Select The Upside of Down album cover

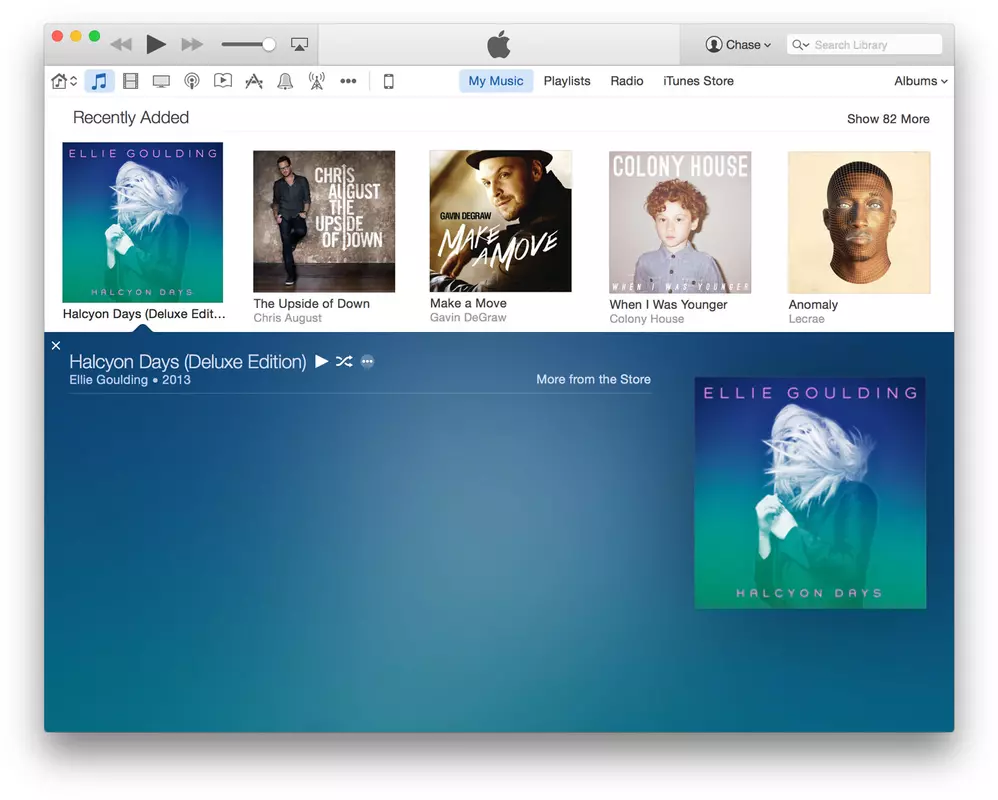pyautogui.click(x=324, y=221)
